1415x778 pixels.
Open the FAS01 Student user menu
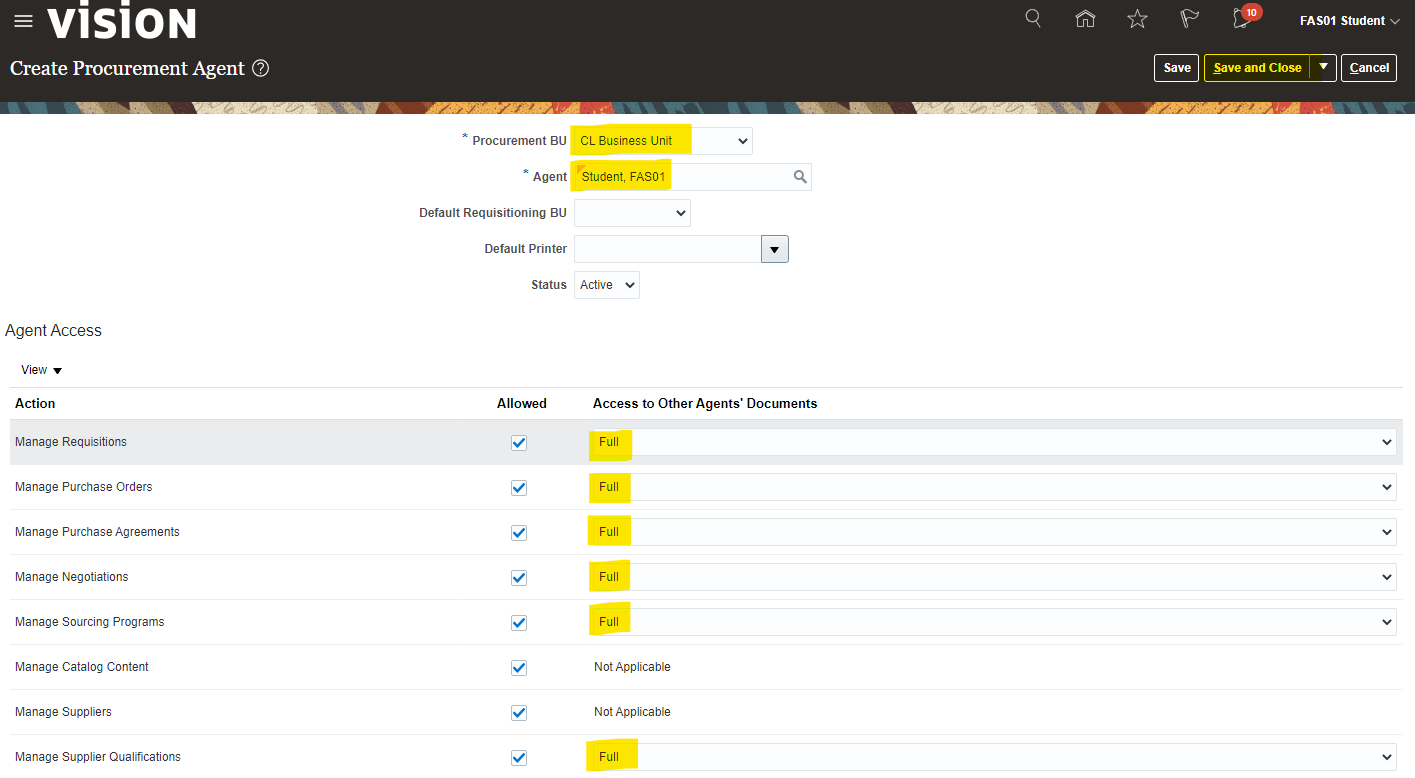[x=1348, y=21]
